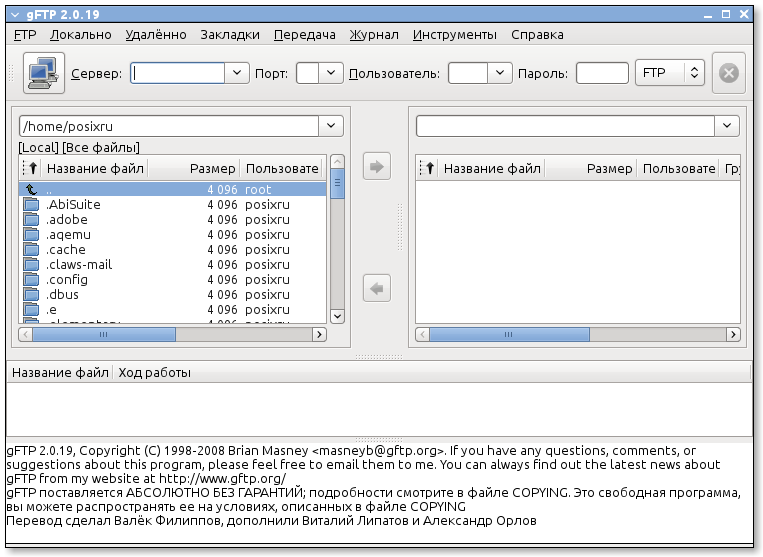Open the Справка menu

(537, 35)
